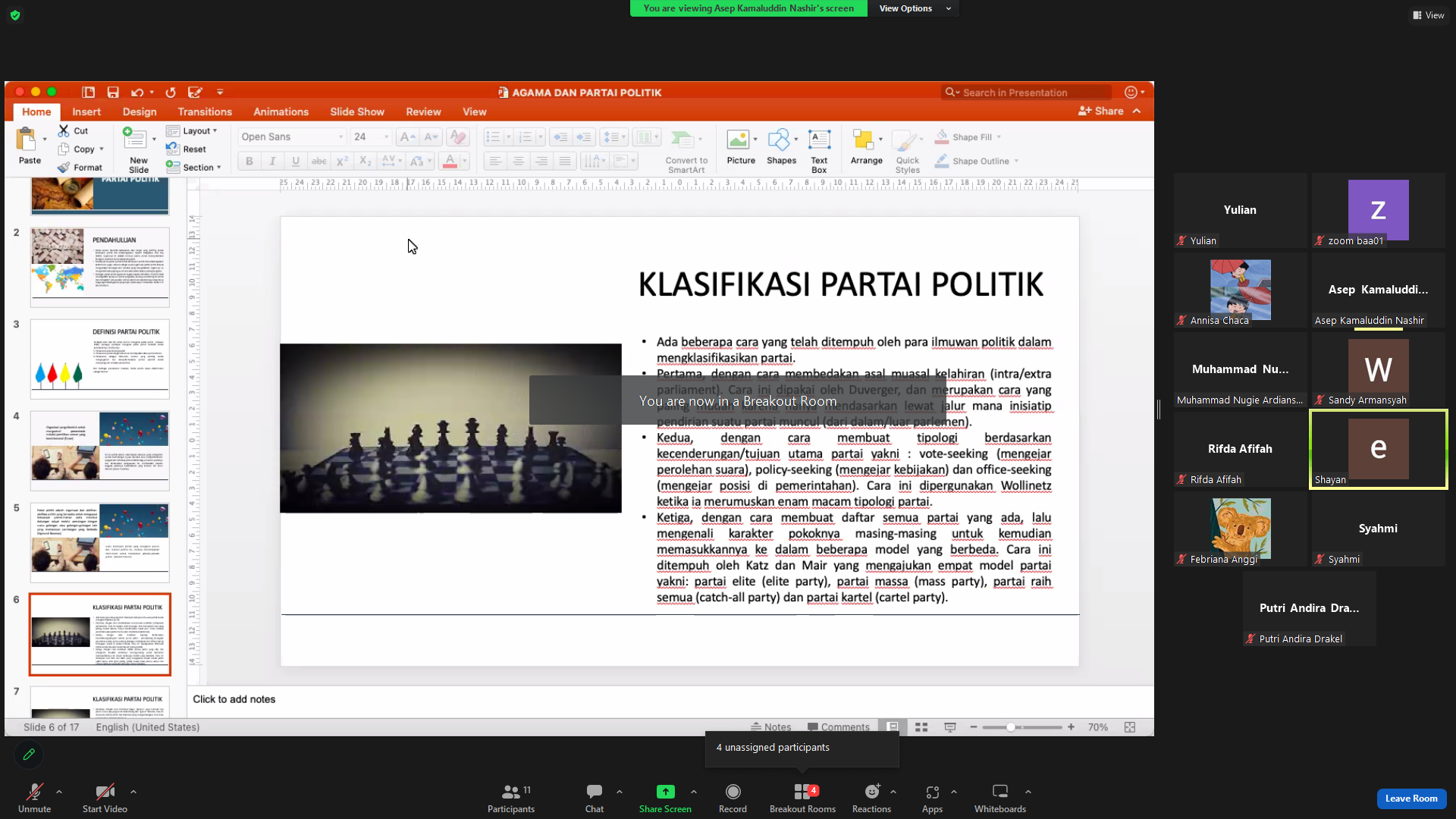Expand audio options arrow next to Unmute

pos(59,792)
